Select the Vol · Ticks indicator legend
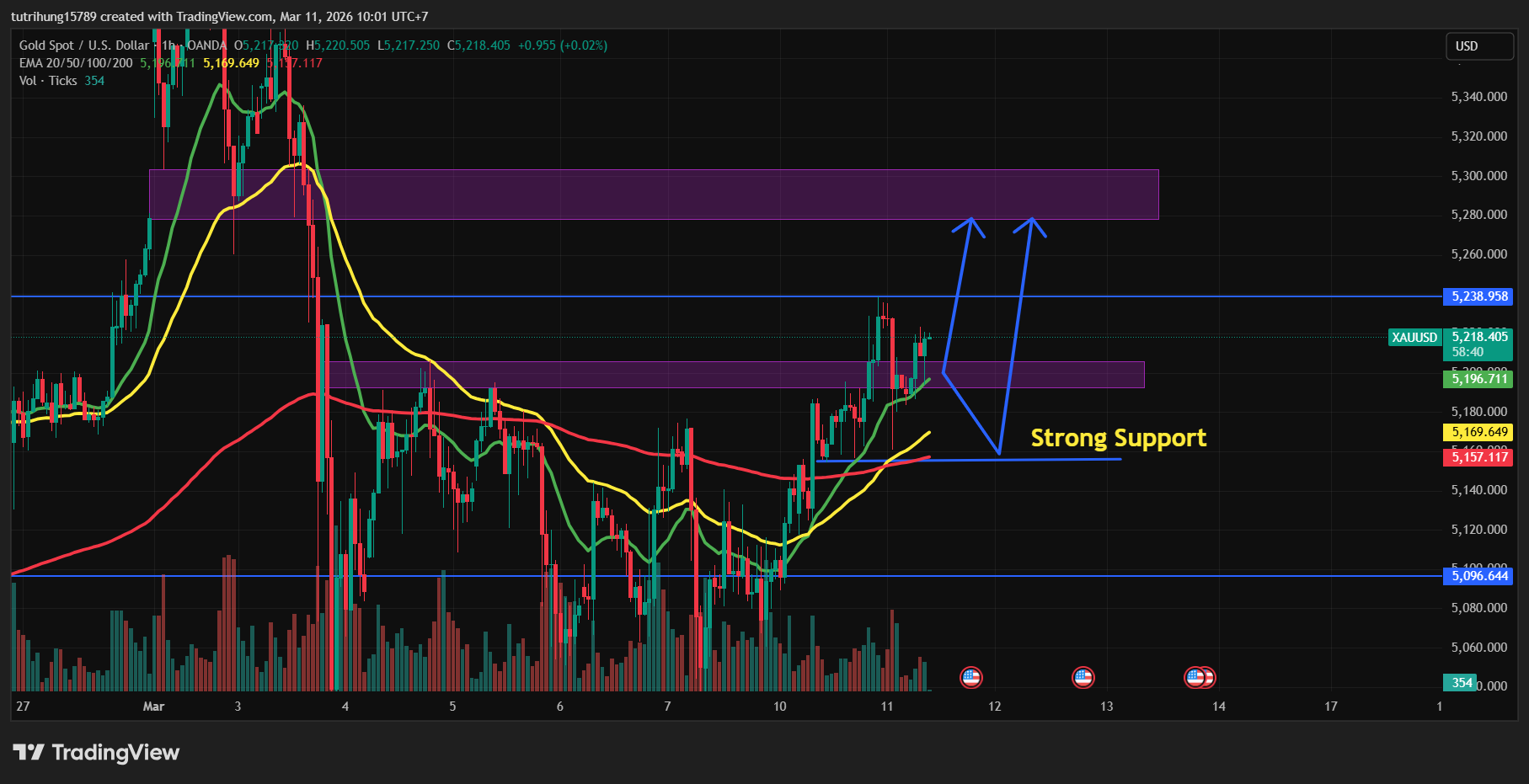Image resolution: width=1529 pixels, height=784 pixels. point(48,81)
